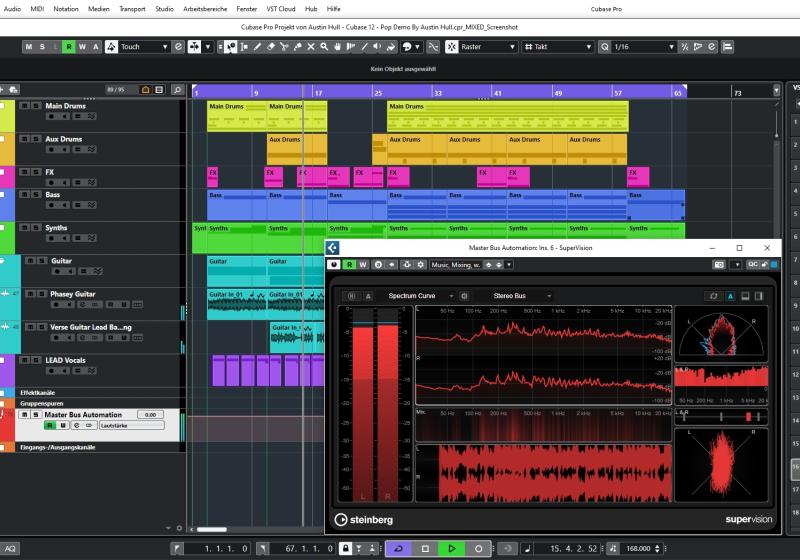Click the transport Stop button

(x=425, y=548)
